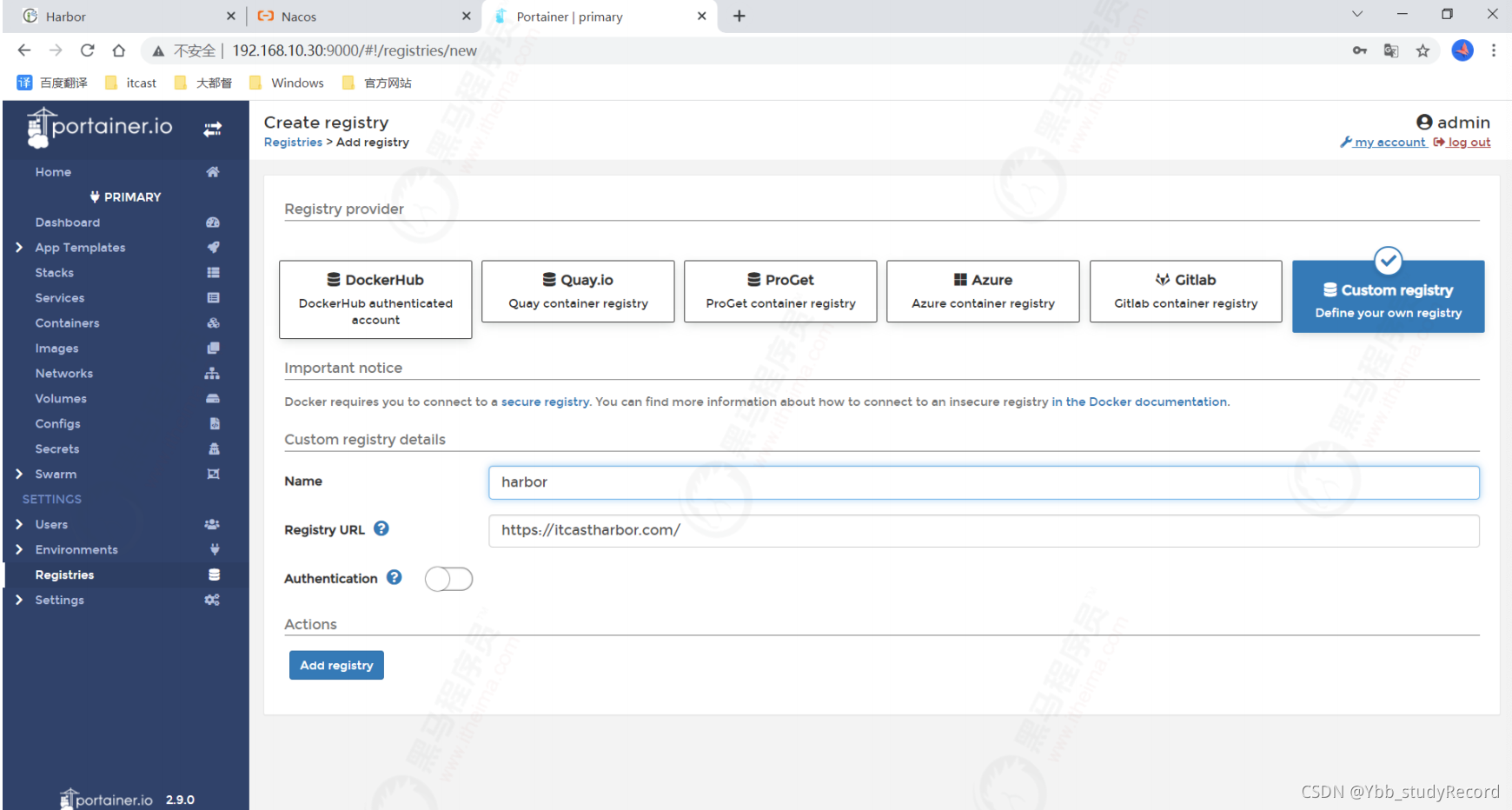The width and height of the screenshot is (1512, 810).
Task: Click the Registry URL input field
Action: coord(984,531)
